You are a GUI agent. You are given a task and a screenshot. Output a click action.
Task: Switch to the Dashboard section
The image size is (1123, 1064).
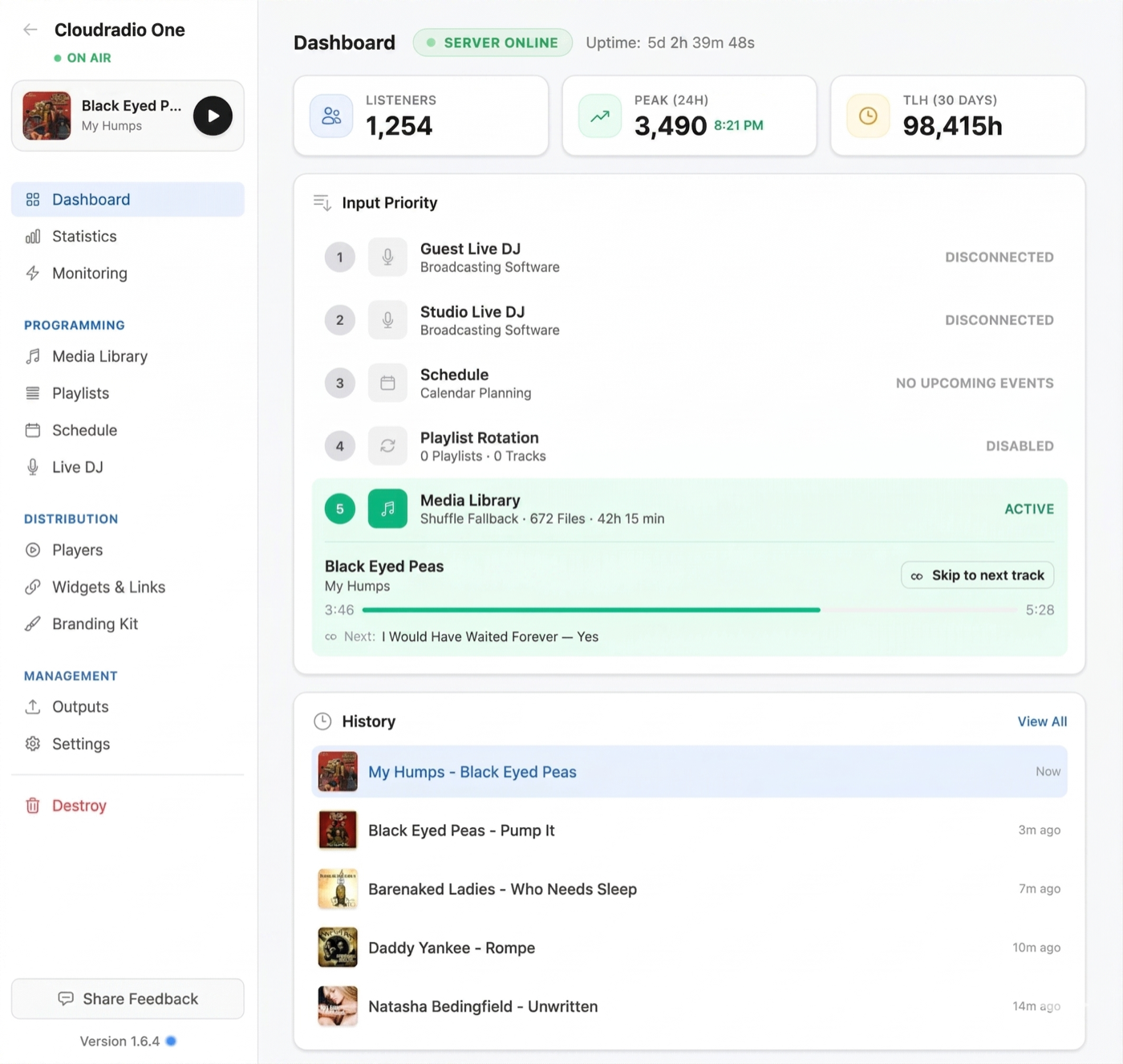[x=90, y=199]
